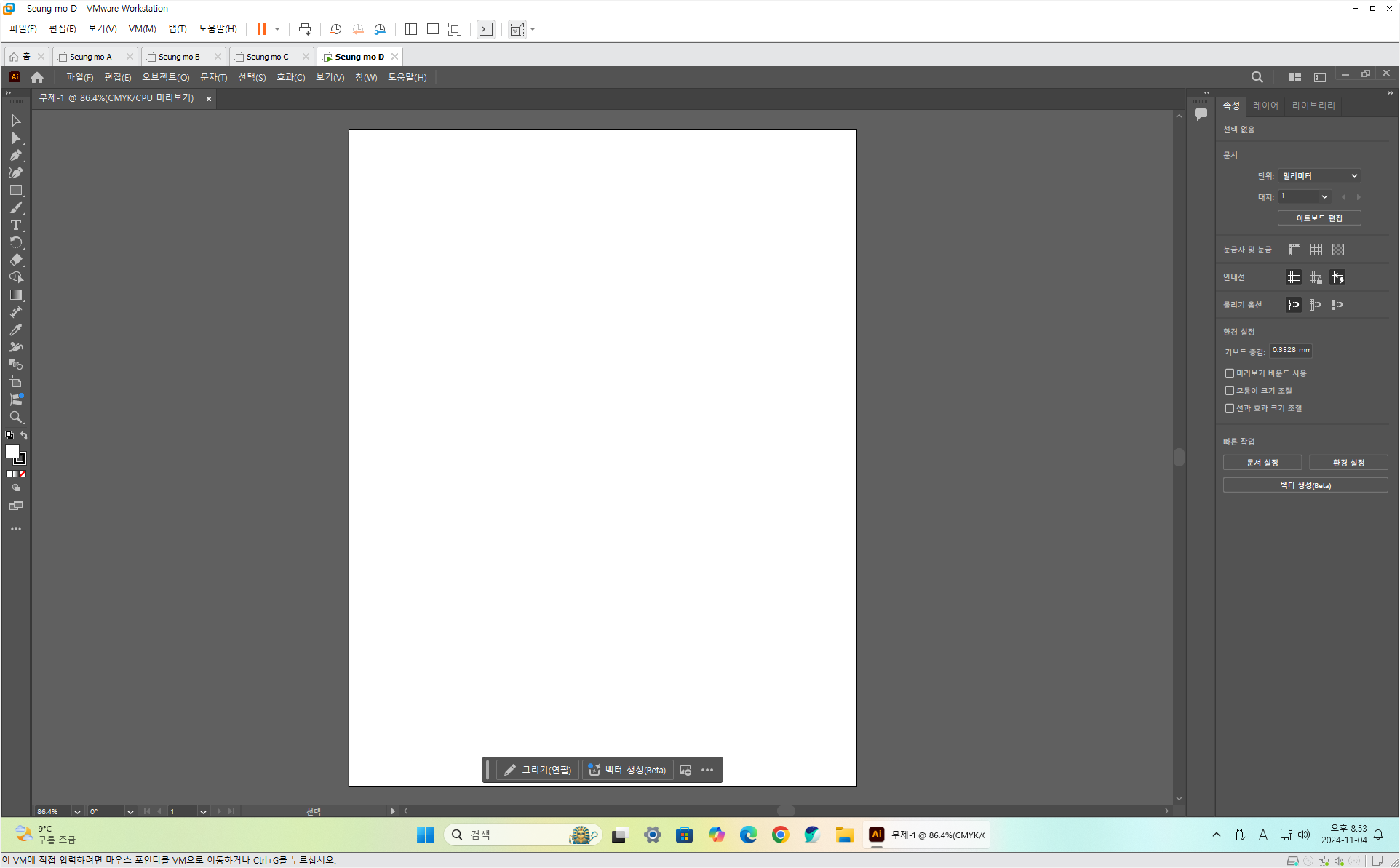Open the zoom level 86.4% dropdown
The image size is (1400, 868).
pyautogui.click(x=76, y=811)
